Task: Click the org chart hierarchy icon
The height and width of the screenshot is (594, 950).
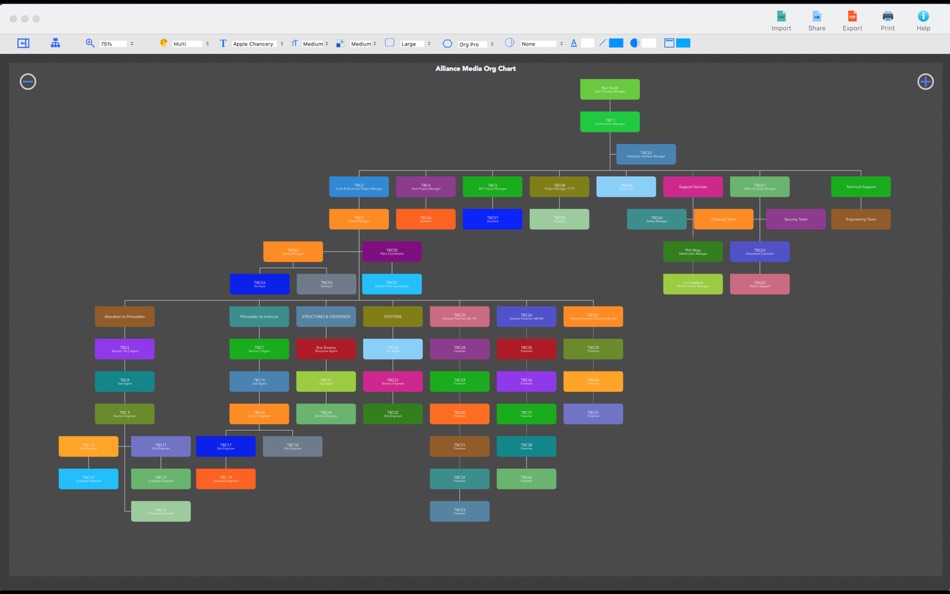Action: pyautogui.click(x=55, y=43)
